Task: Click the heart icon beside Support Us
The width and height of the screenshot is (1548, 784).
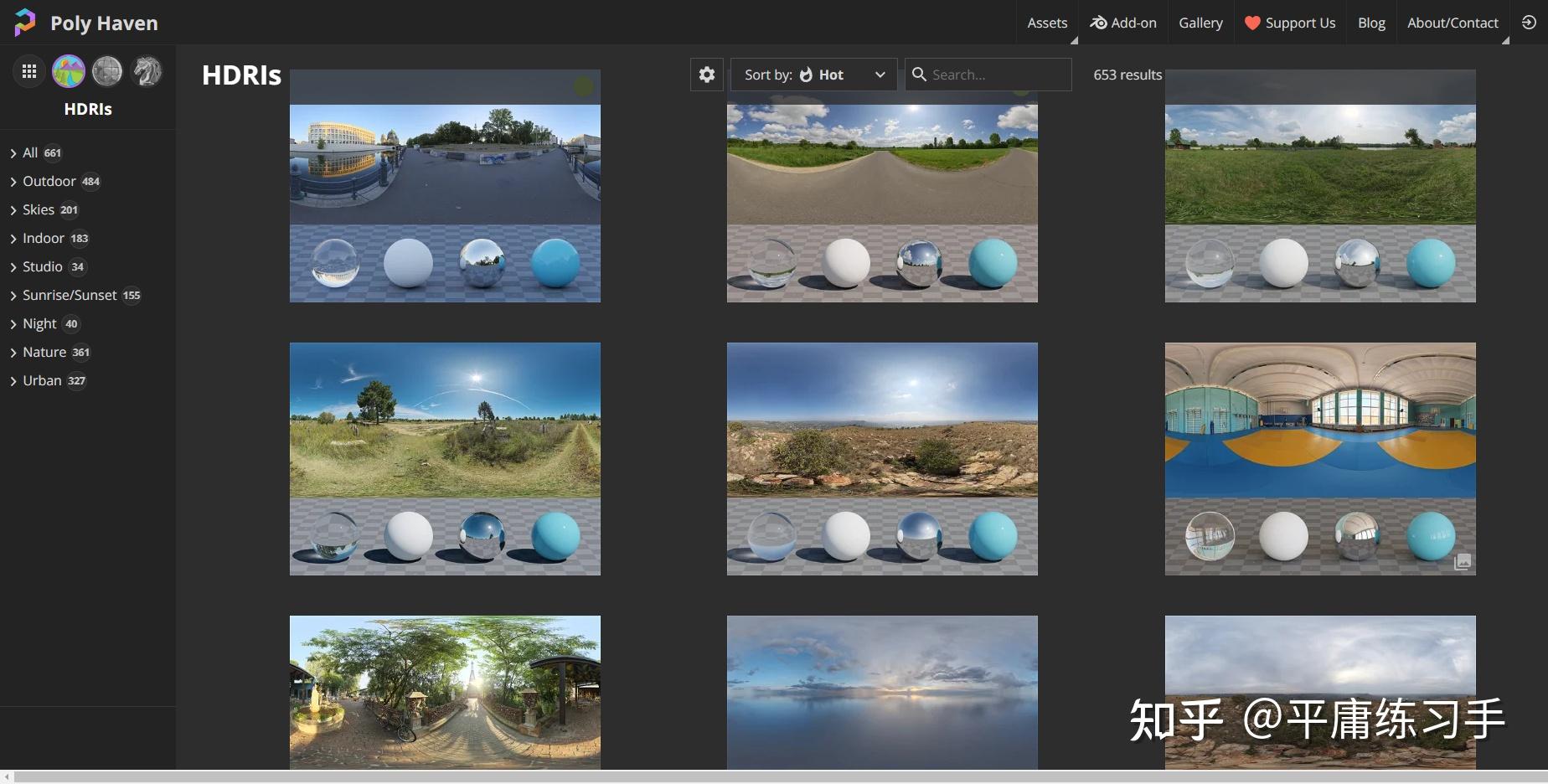Action: click(x=1252, y=23)
